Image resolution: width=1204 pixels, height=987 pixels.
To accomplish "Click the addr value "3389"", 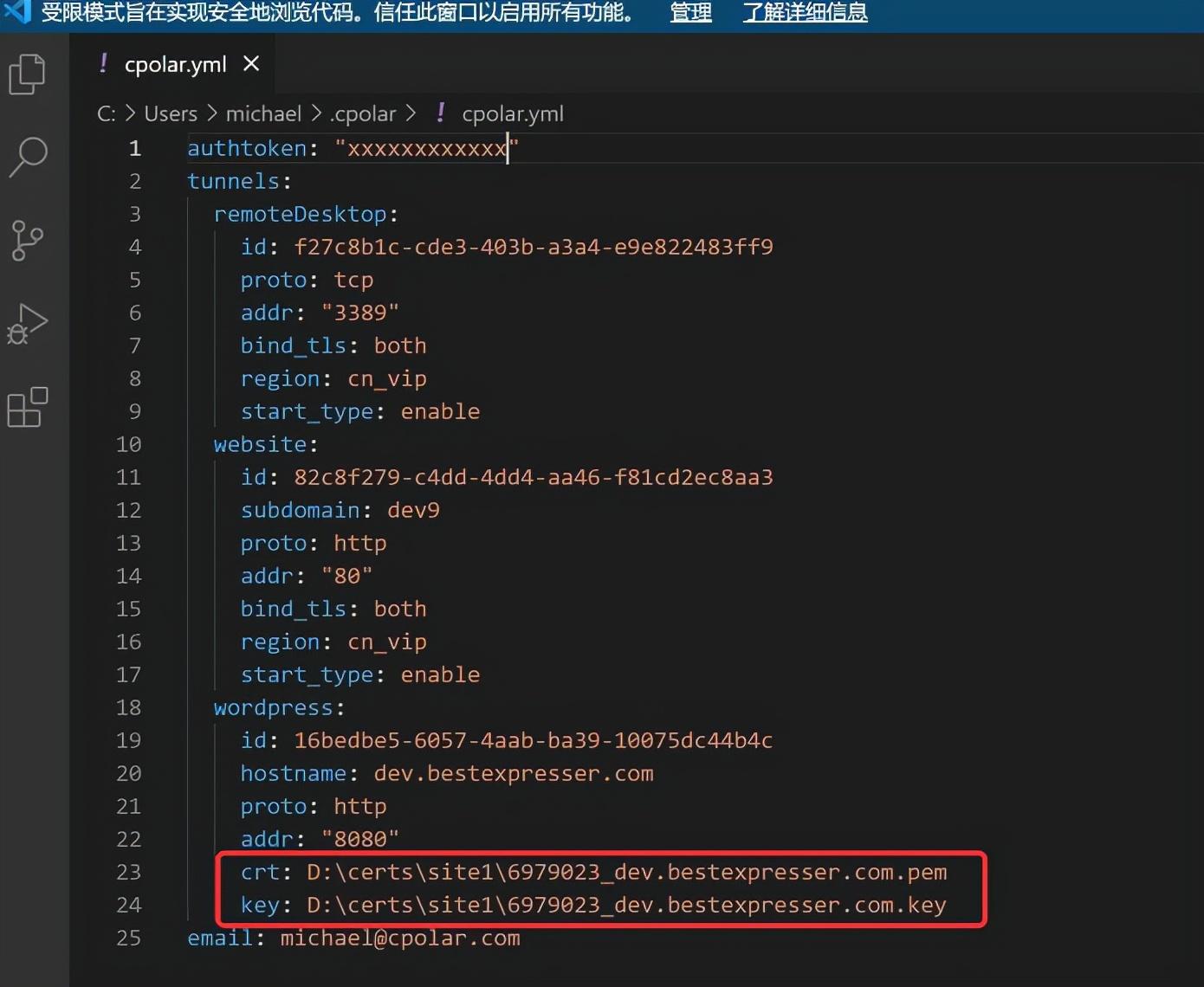I will [360, 313].
